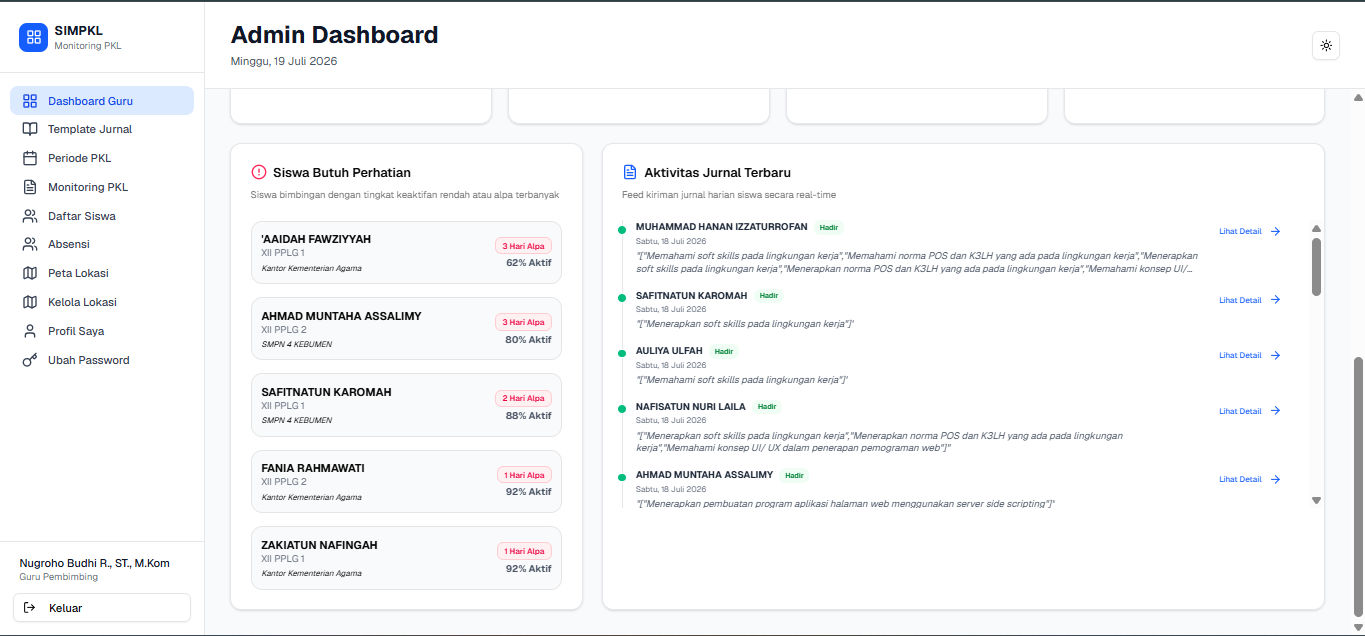Click the Periode PKL calendar icon
1365x636 pixels.
[30, 158]
